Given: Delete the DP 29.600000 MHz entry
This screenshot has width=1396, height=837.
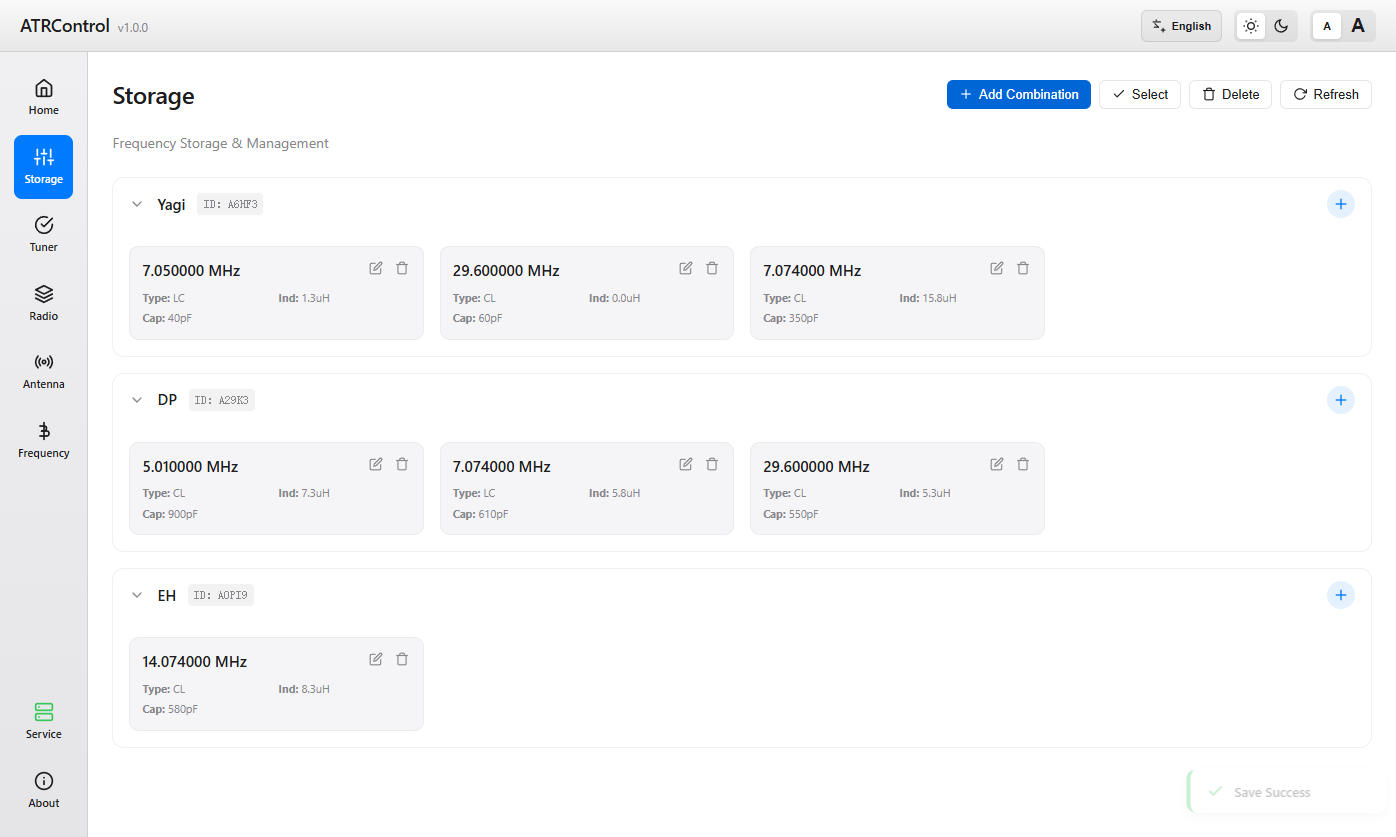Looking at the screenshot, I should point(1023,464).
